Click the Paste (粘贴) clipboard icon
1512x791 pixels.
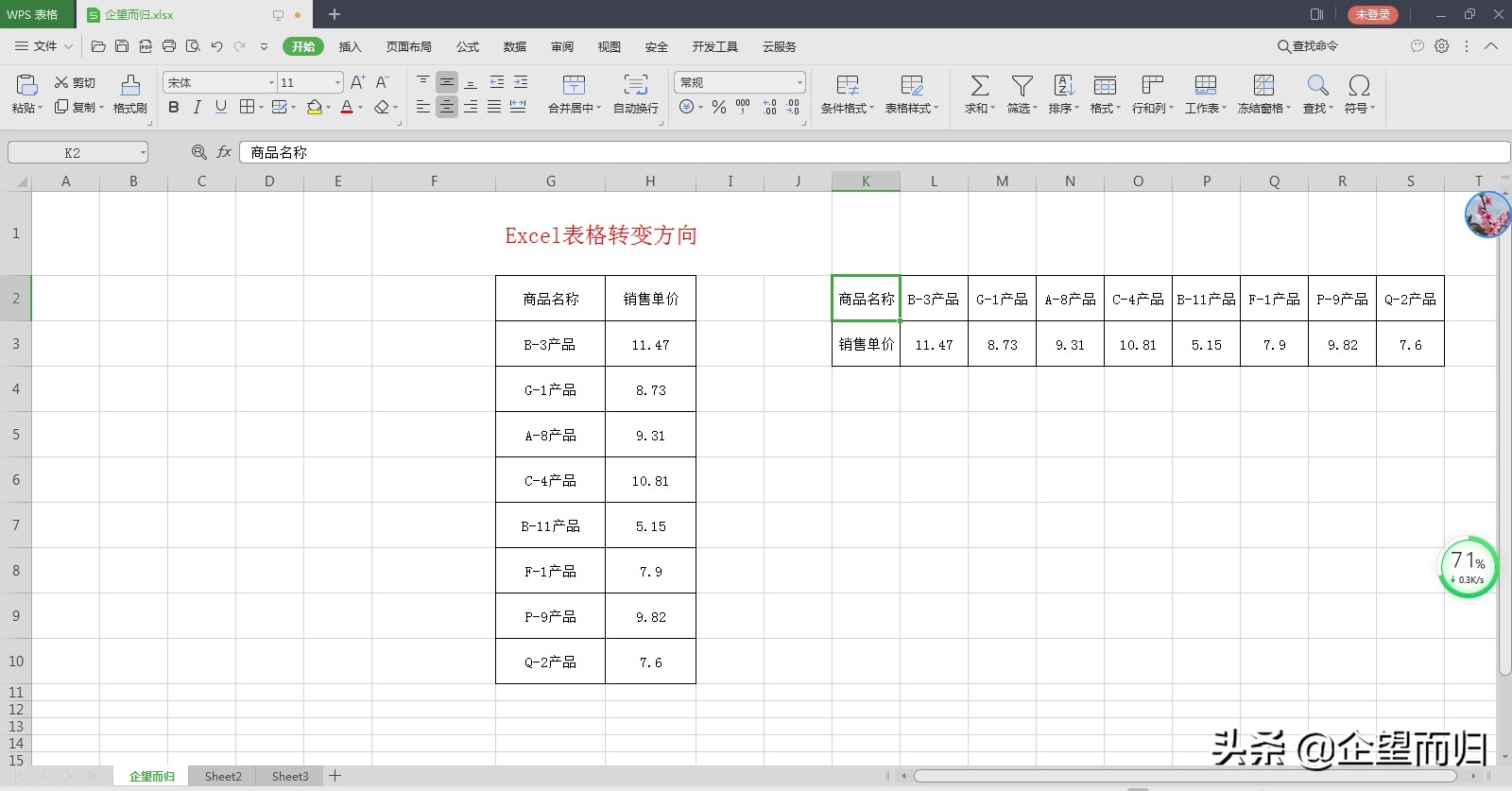26,85
